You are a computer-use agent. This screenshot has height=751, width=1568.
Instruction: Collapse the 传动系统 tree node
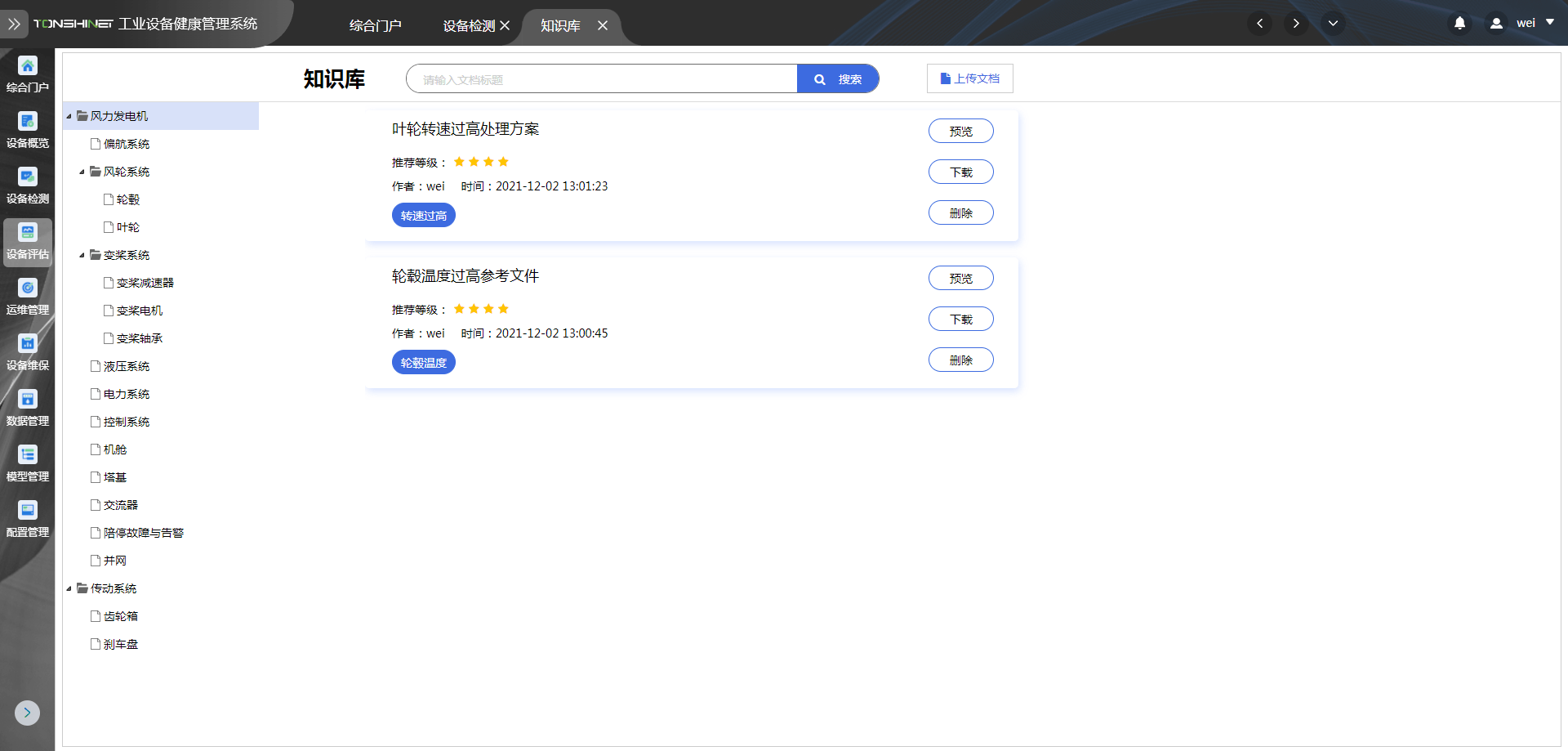pyautogui.click(x=69, y=589)
